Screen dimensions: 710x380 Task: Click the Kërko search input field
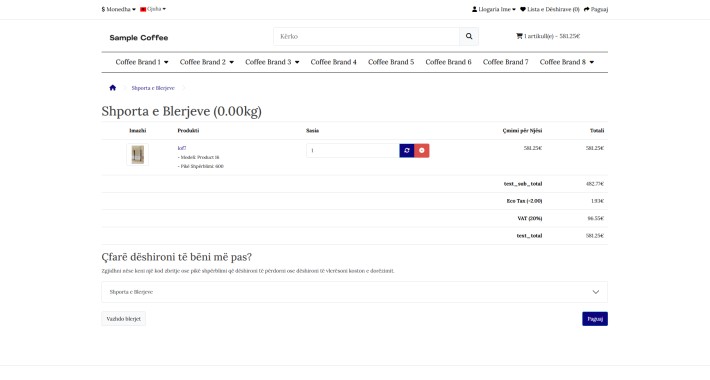tap(366, 36)
